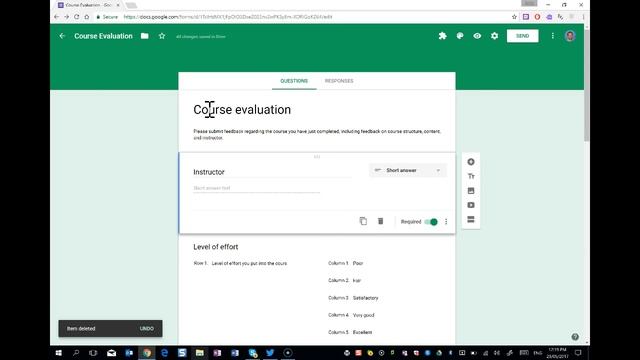The width and height of the screenshot is (640, 360).
Task: Open the Google account avatar
Action: point(570,36)
